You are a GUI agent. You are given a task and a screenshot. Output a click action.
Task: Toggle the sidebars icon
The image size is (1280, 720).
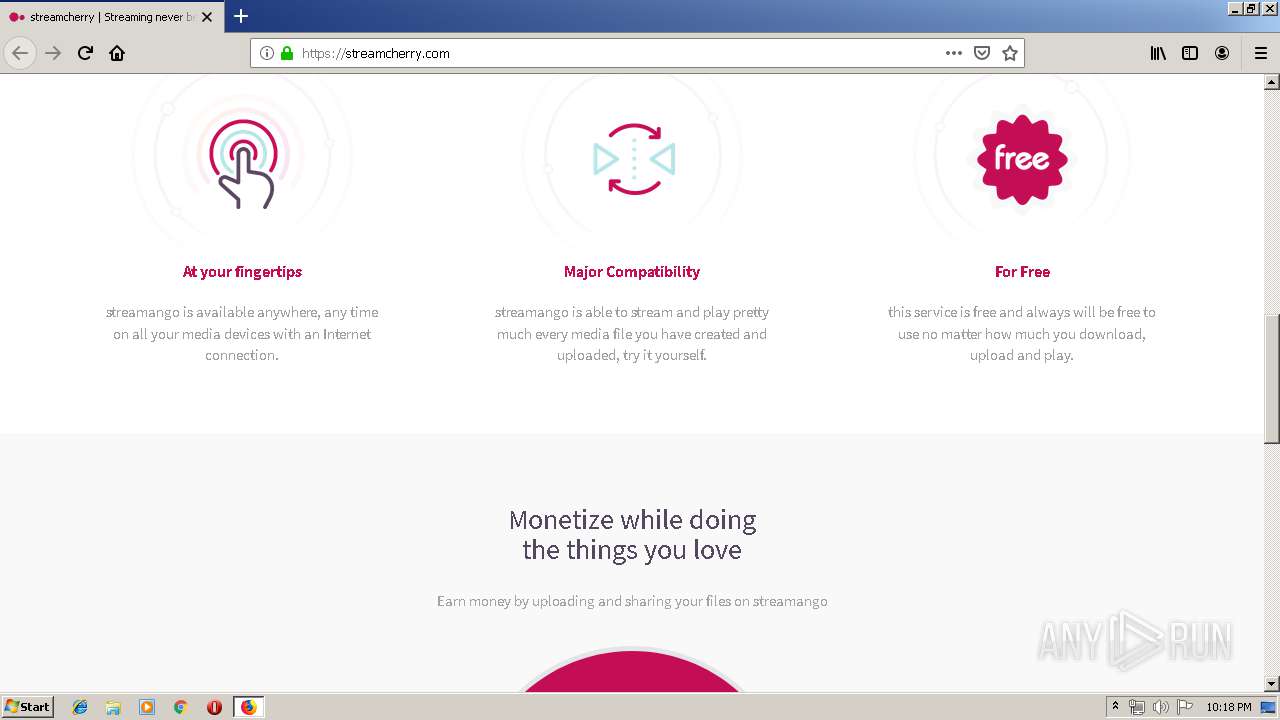click(1190, 53)
